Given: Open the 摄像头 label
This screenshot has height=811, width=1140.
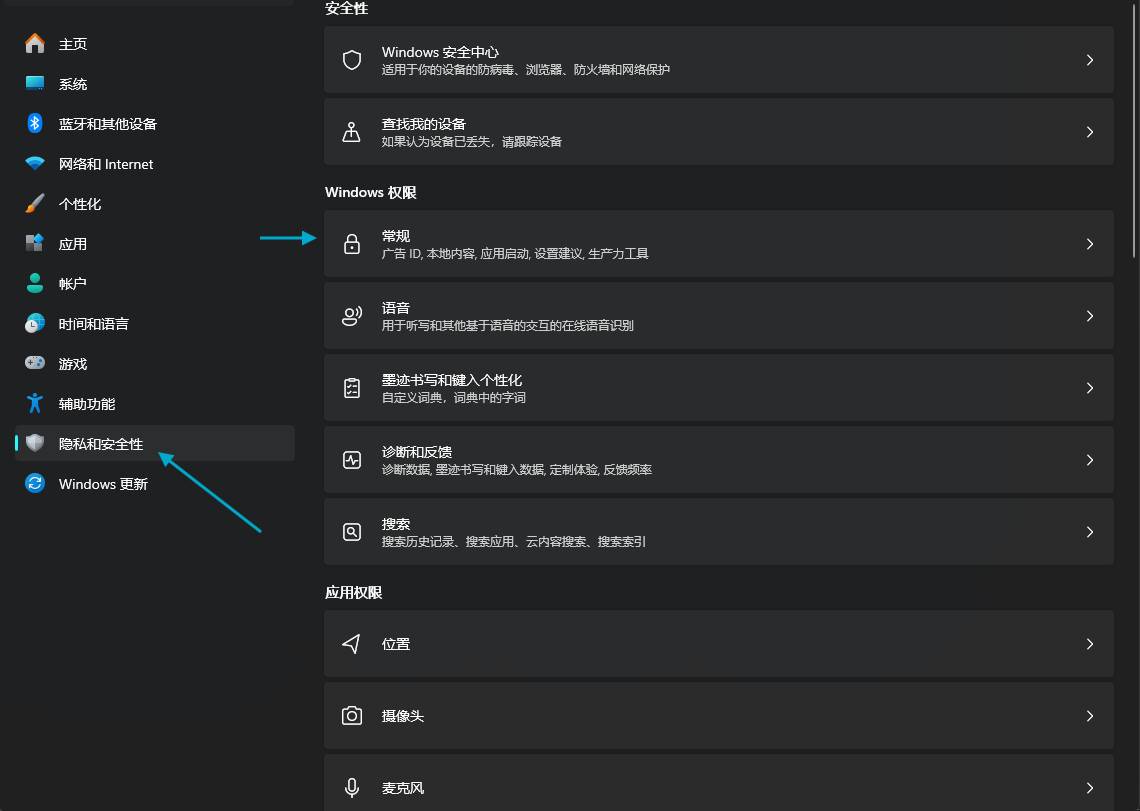Looking at the screenshot, I should pyautogui.click(x=403, y=716).
